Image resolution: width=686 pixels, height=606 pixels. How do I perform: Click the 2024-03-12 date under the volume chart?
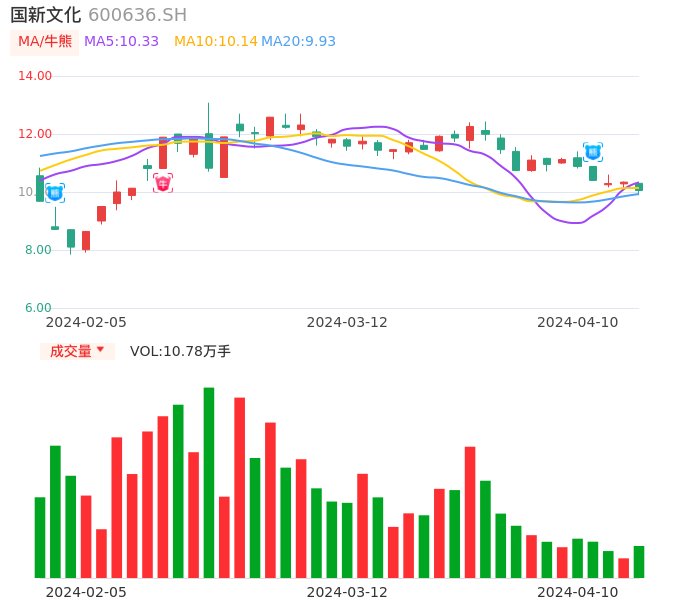pyautogui.click(x=347, y=592)
